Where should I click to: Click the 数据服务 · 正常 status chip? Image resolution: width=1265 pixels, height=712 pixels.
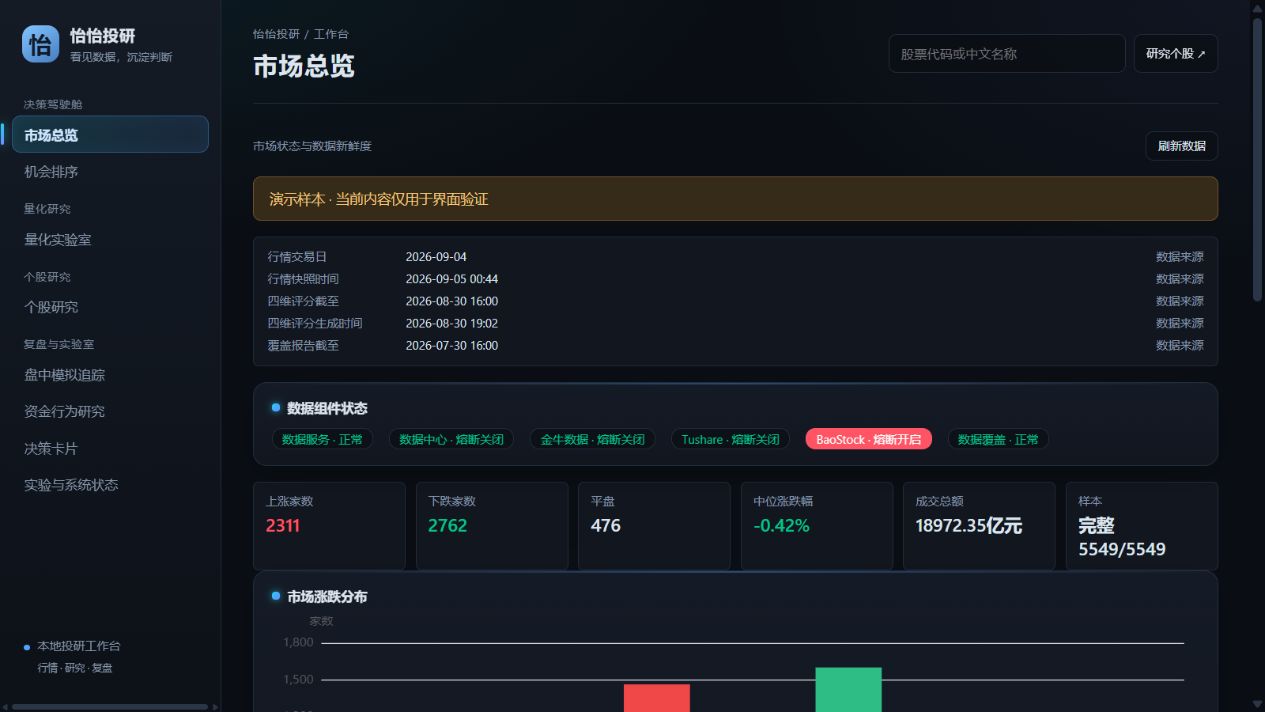click(x=322, y=439)
